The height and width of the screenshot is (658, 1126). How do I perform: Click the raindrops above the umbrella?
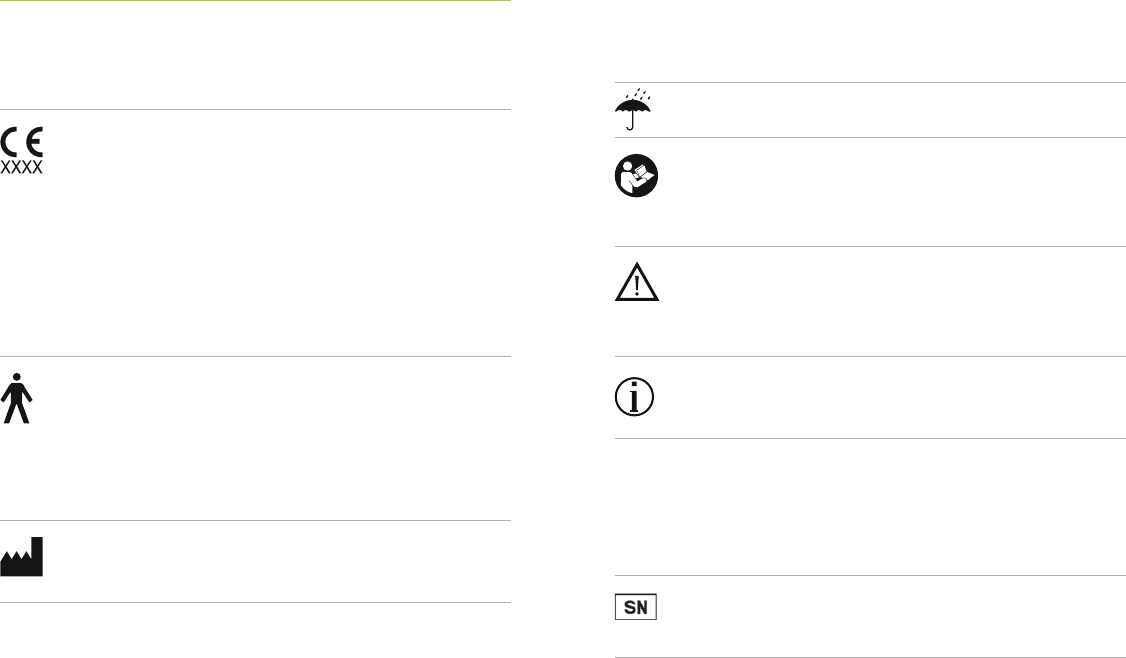point(638,94)
